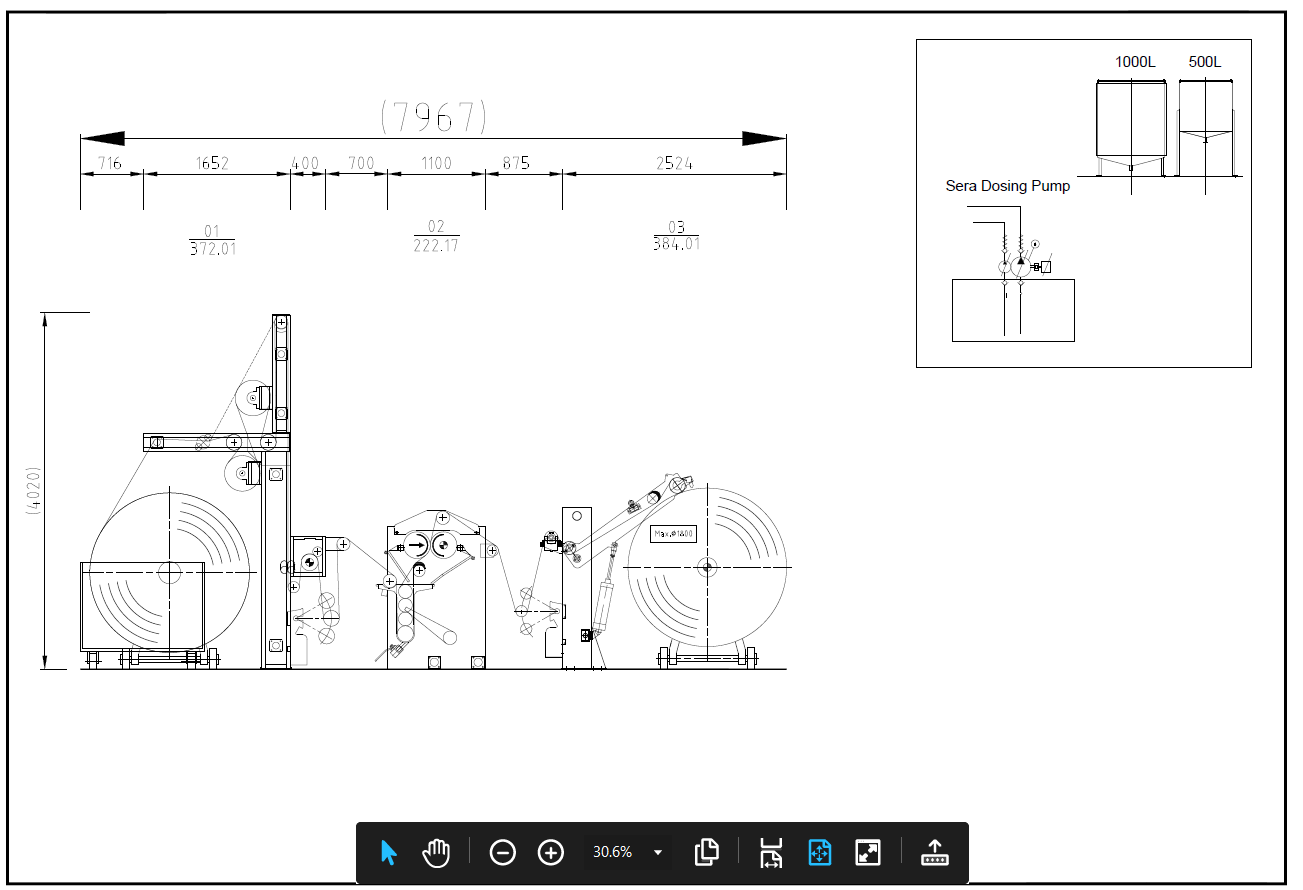Image resolution: width=1303 pixels, height=890 pixels.
Task: Click the zoom in plus button
Action: [x=551, y=852]
